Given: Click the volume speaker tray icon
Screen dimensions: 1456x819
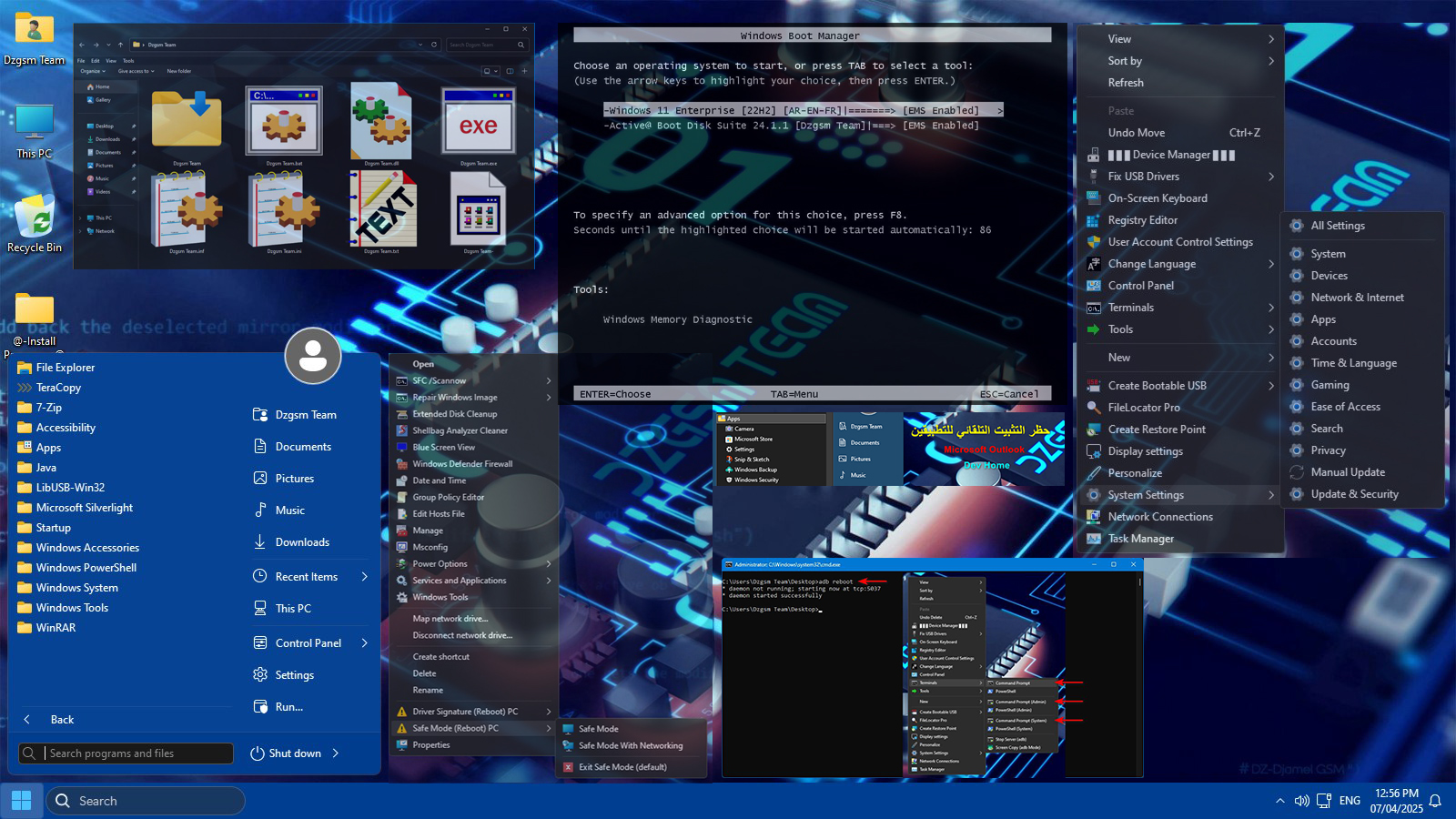Looking at the screenshot, I should (x=1301, y=801).
